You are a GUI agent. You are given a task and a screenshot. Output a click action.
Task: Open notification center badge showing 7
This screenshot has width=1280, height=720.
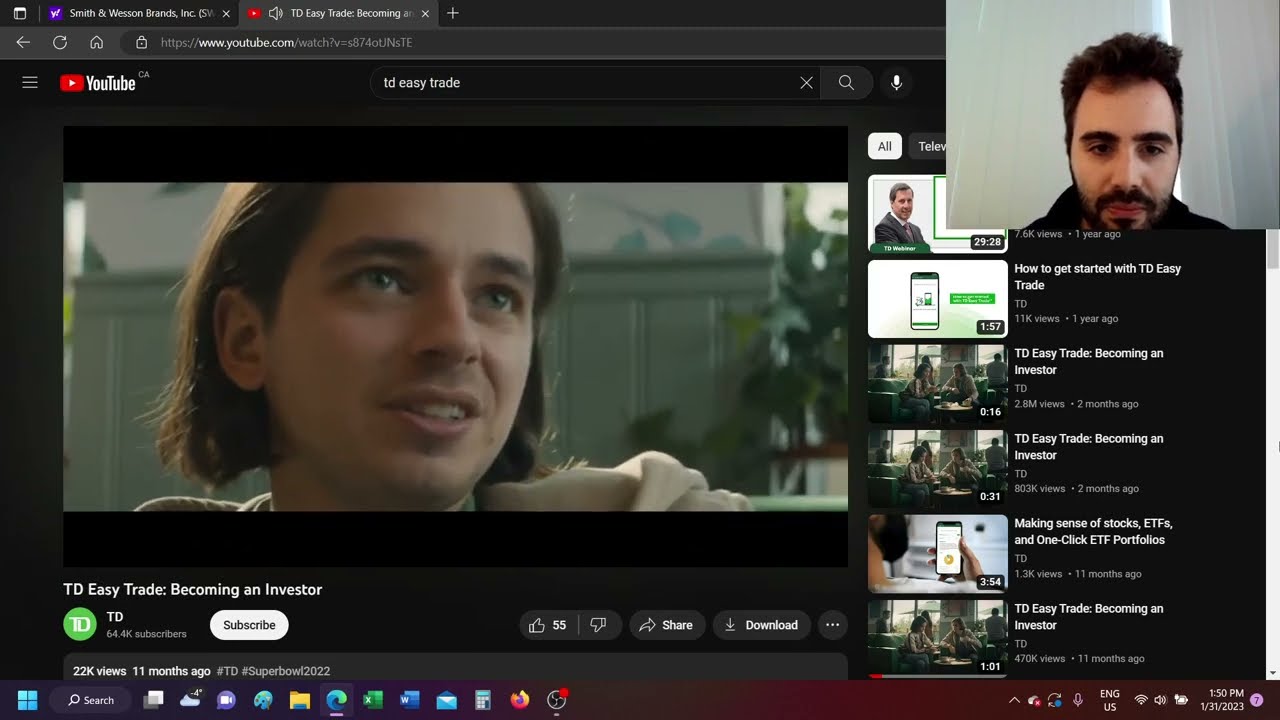click(x=1257, y=700)
